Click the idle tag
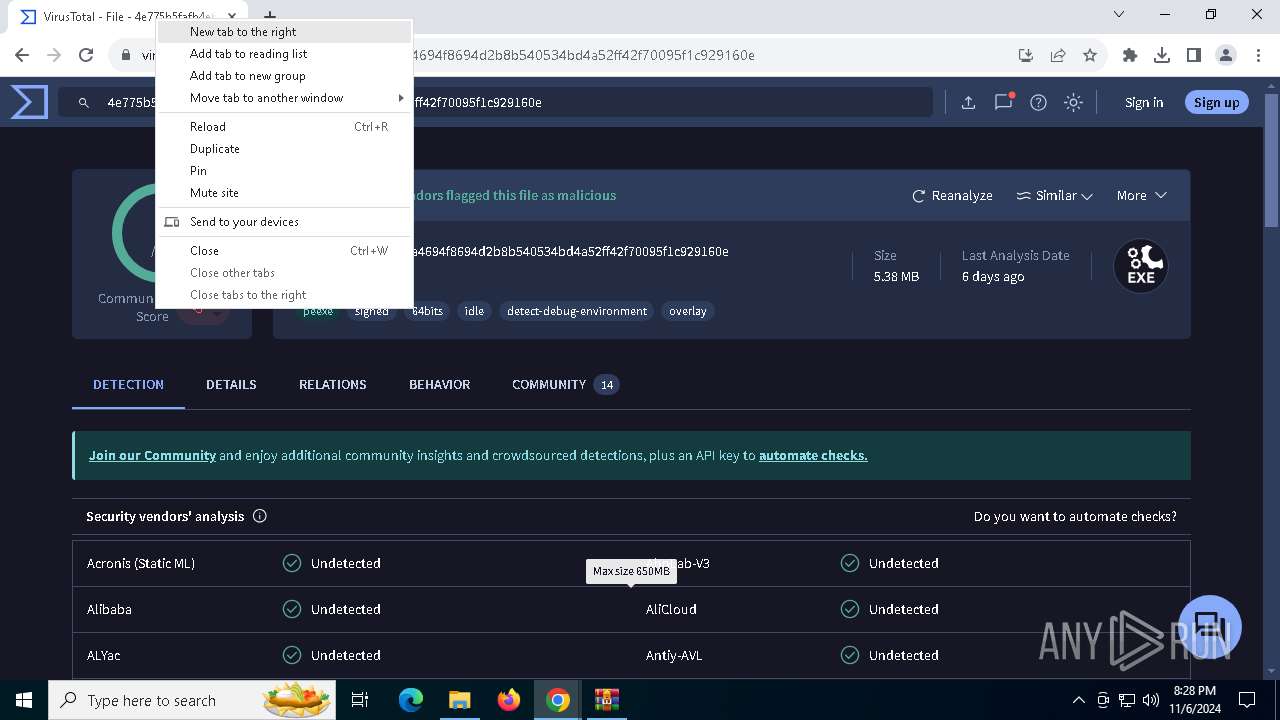 tap(474, 311)
